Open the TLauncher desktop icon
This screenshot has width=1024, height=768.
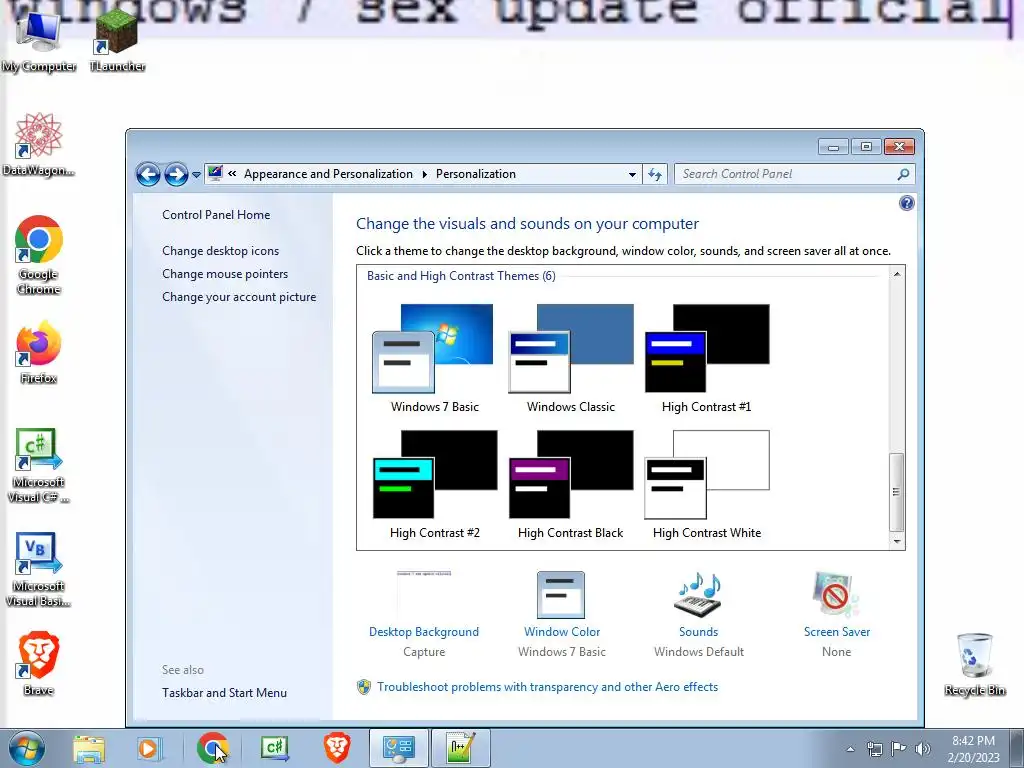(117, 41)
